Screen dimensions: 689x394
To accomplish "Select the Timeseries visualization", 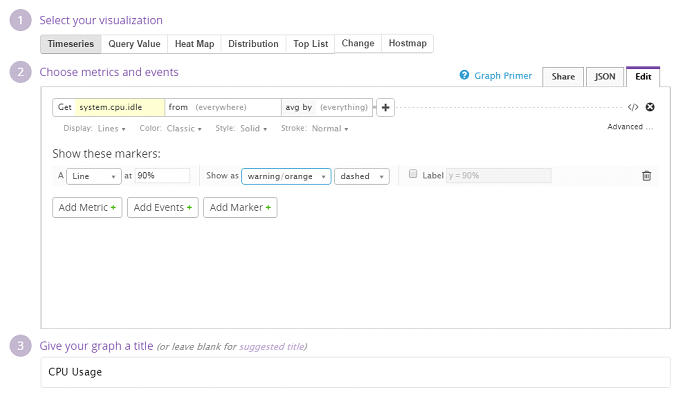I will [71, 44].
